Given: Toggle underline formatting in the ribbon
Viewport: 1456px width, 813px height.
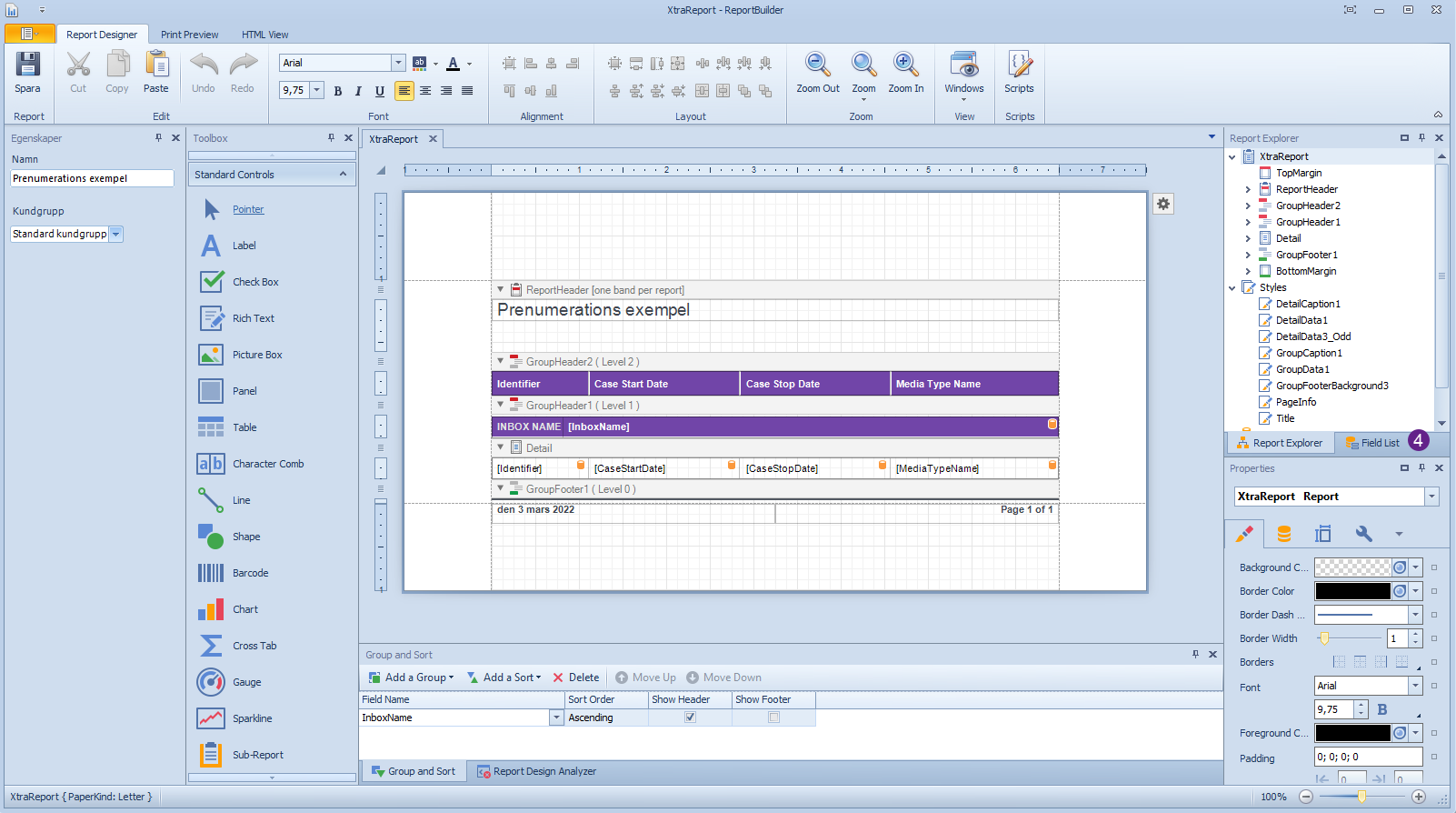Looking at the screenshot, I should pyautogui.click(x=380, y=91).
